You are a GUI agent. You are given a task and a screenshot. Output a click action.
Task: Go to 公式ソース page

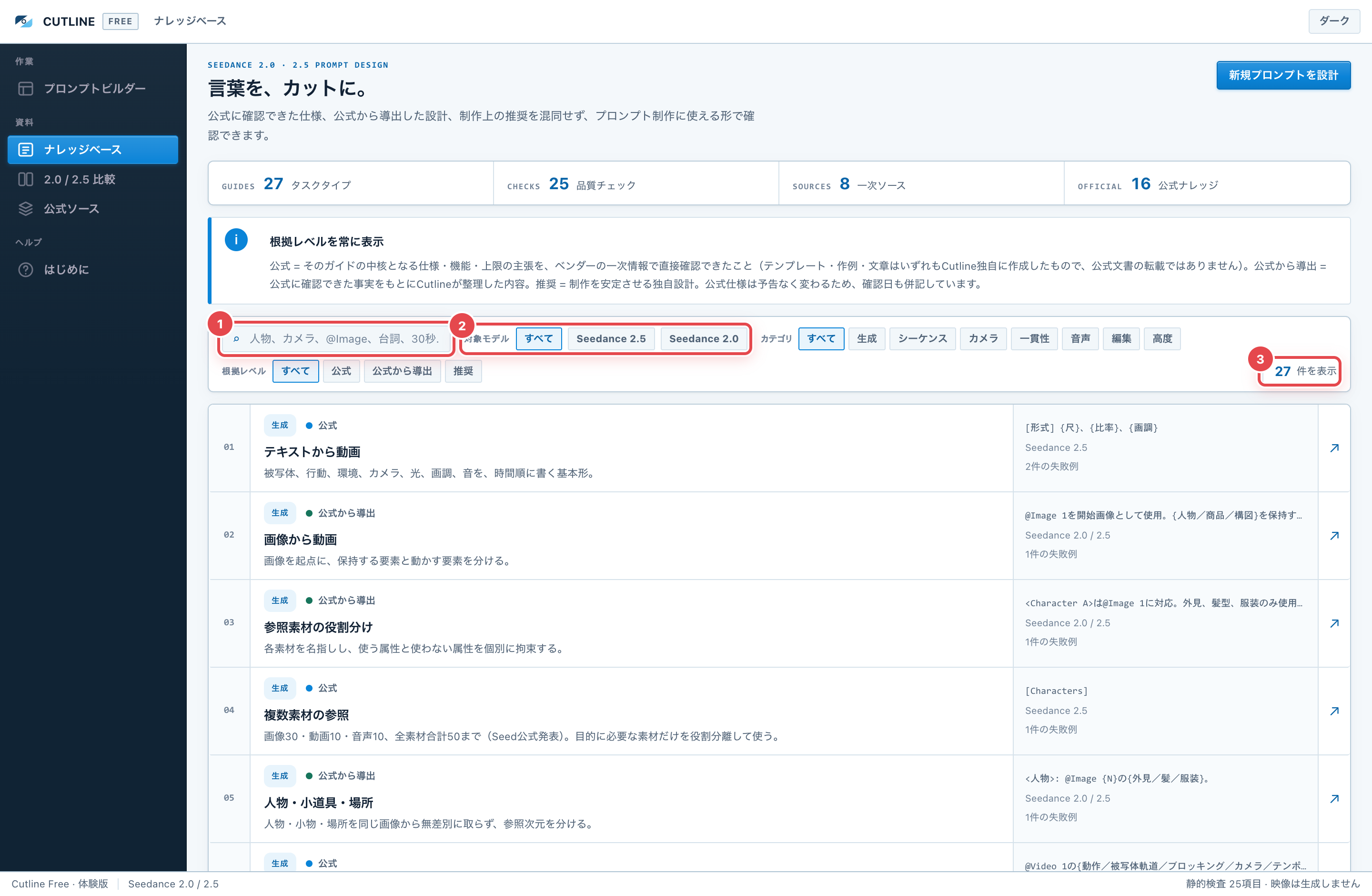point(93,209)
